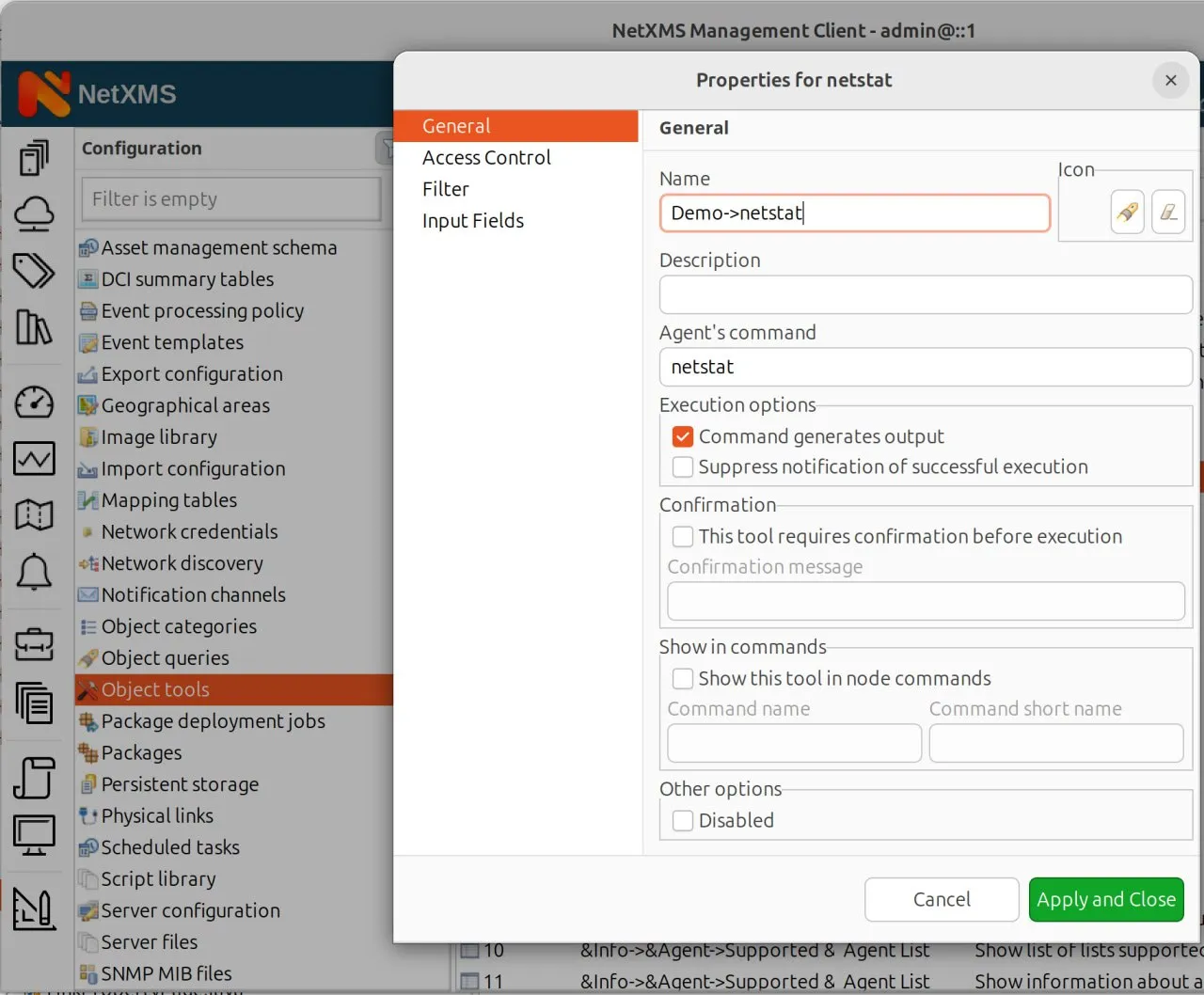The image size is (1204, 995).
Task: Open the Business Services perspective via the briefcase icon
Action: [x=35, y=644]
